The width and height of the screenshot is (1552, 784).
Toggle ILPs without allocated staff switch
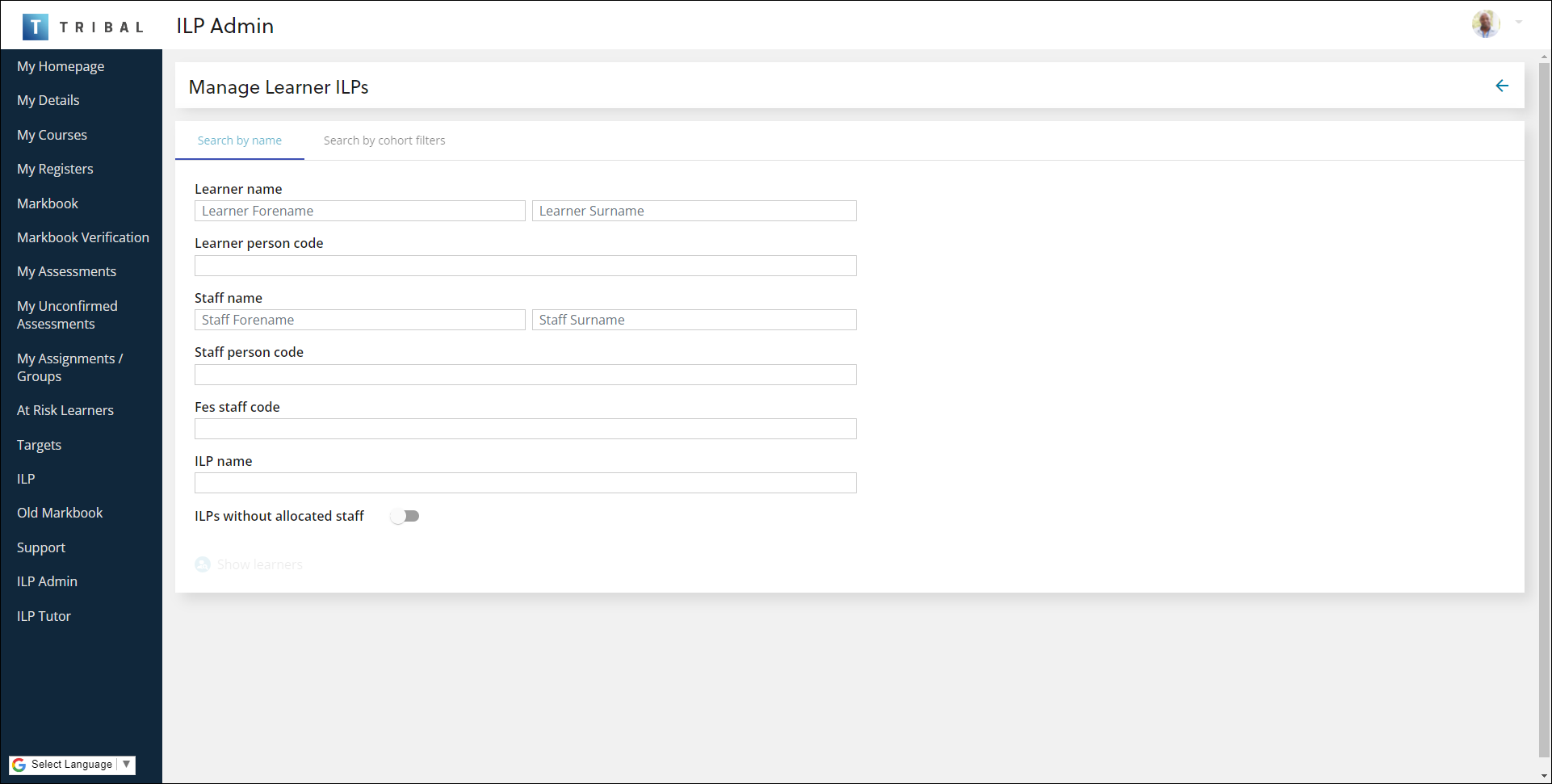point(405,516)
